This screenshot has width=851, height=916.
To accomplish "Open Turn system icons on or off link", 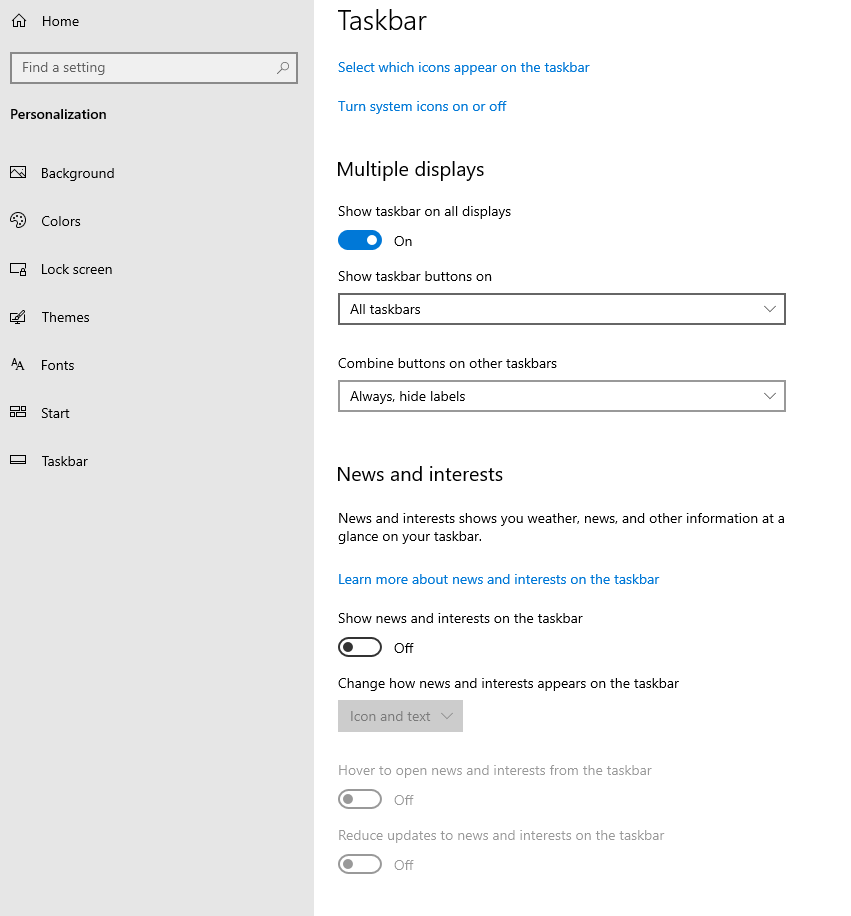I will click(x=422, y=106).
